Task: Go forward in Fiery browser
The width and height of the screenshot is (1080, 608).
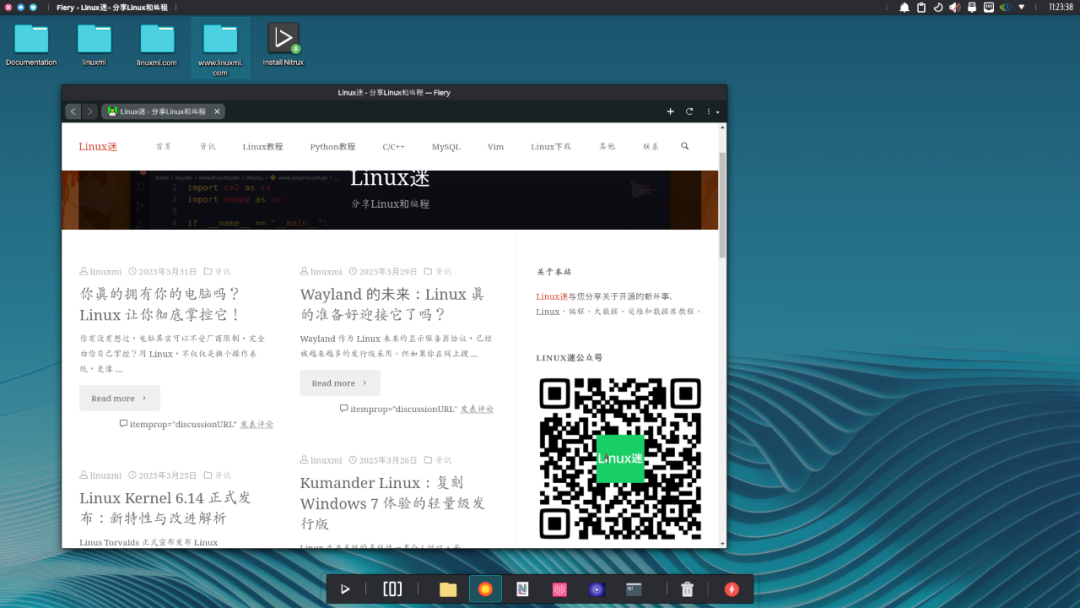Action: point(90,111)
